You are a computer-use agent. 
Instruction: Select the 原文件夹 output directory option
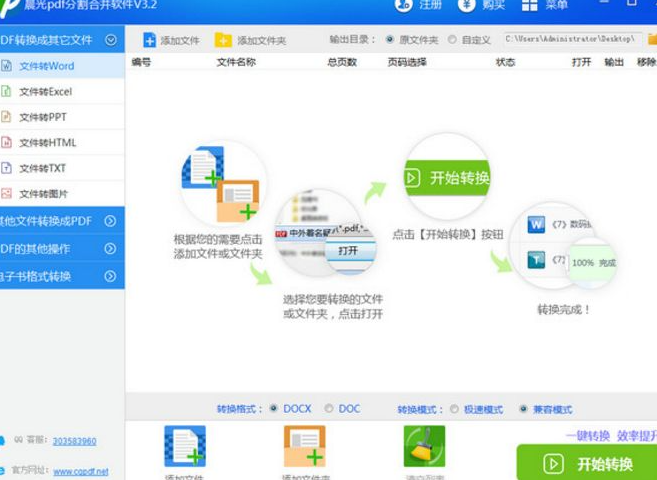[x=390, y=40]
